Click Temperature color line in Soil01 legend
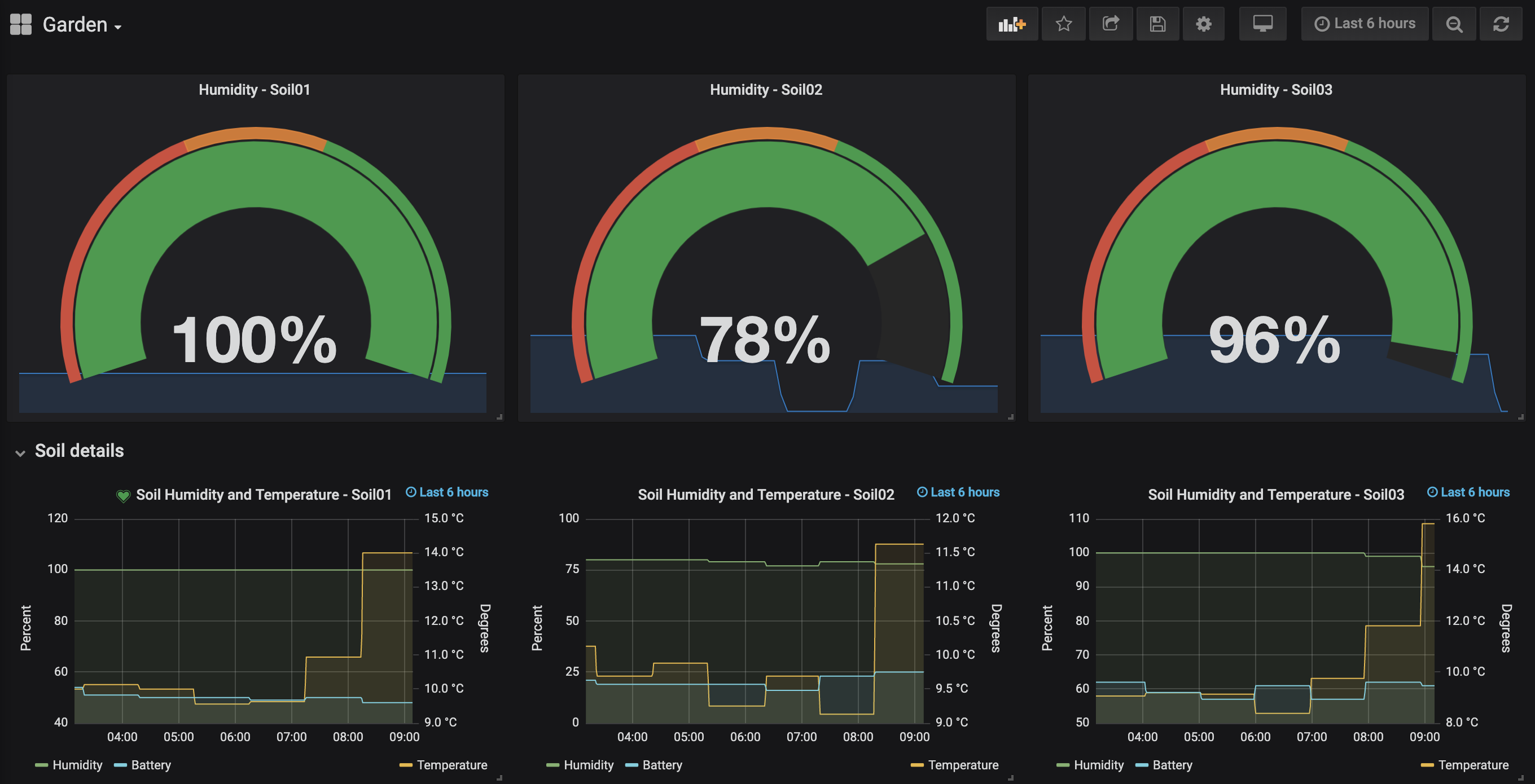This screenshot has height=784, width=1535. 406,765
